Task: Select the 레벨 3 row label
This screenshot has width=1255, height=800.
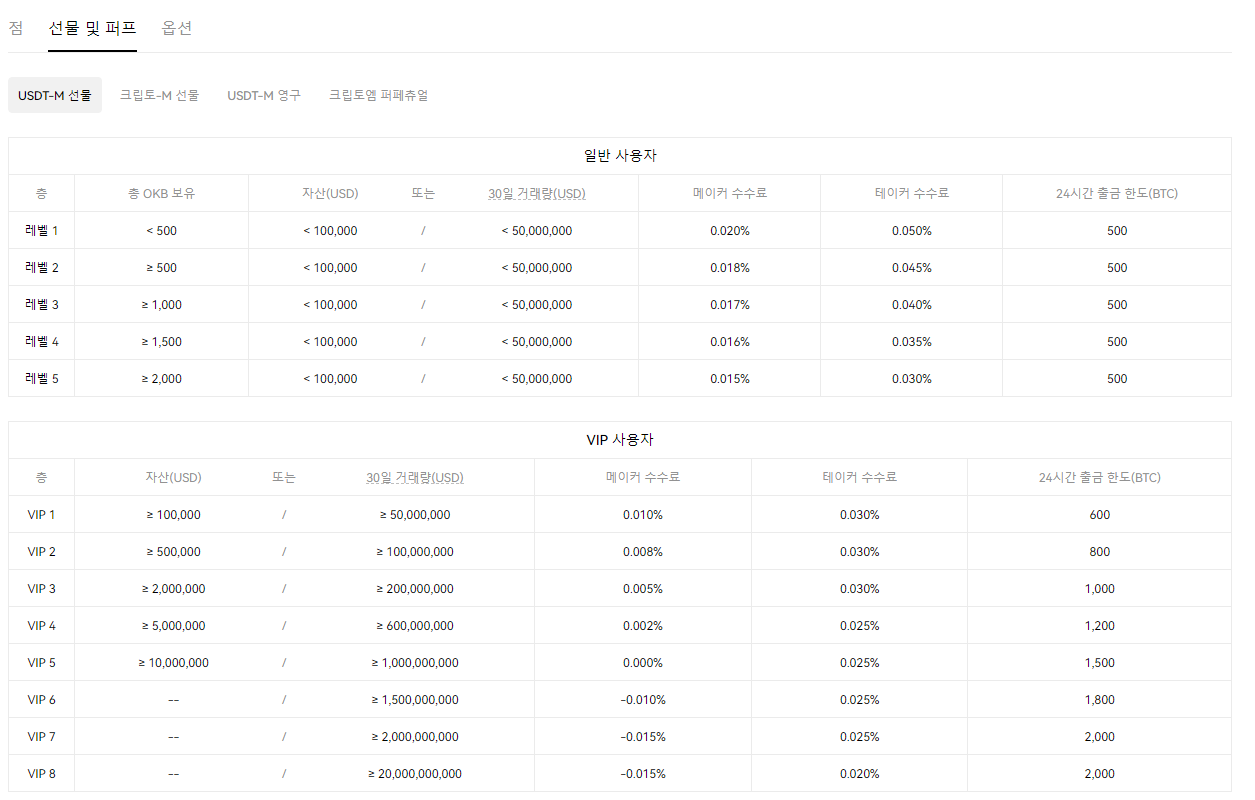Action: [x=42, y=305]
